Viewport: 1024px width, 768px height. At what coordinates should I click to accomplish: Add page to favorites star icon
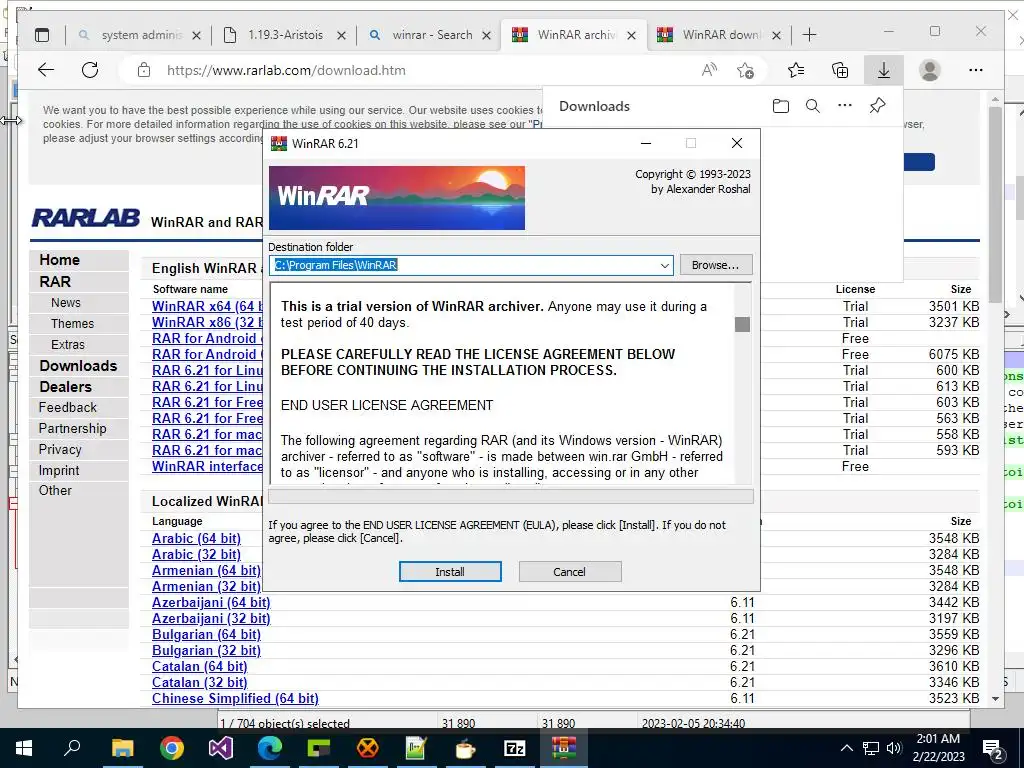coord(745,70)
